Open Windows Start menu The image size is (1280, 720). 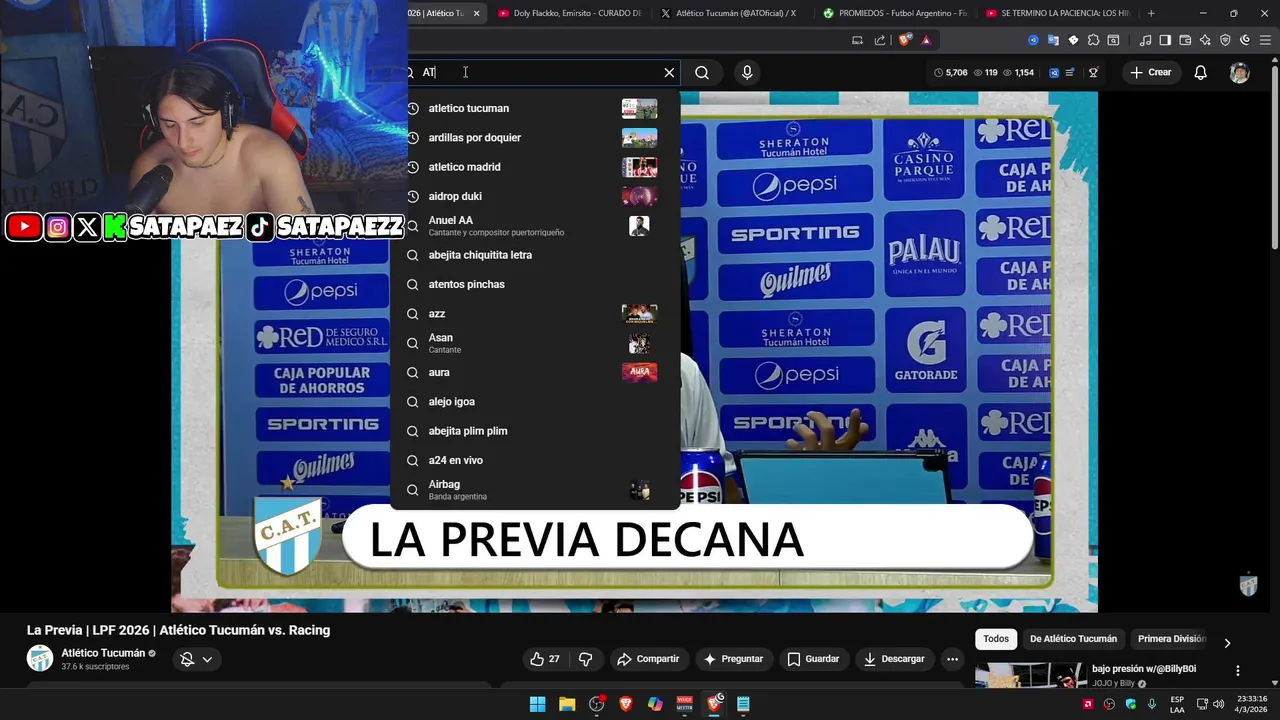pos(537,704)
